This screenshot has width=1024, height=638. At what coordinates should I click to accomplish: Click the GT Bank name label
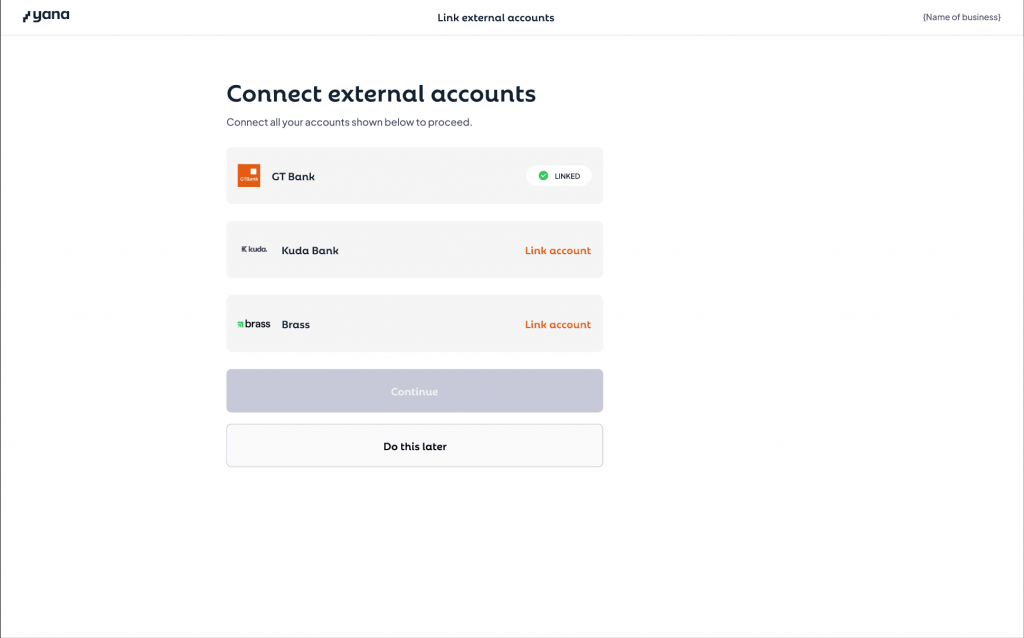click(293, 176)
